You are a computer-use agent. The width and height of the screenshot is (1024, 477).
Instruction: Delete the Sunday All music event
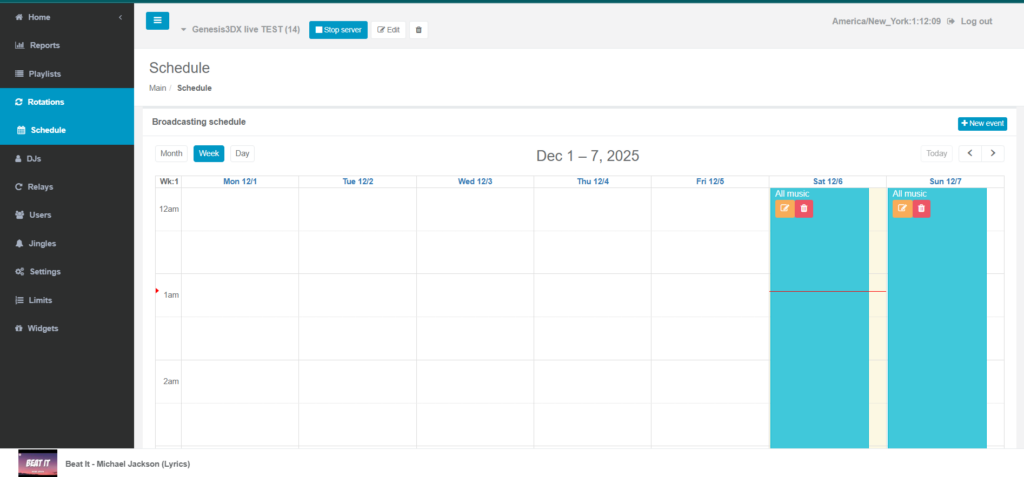click(x=922, y=208)
